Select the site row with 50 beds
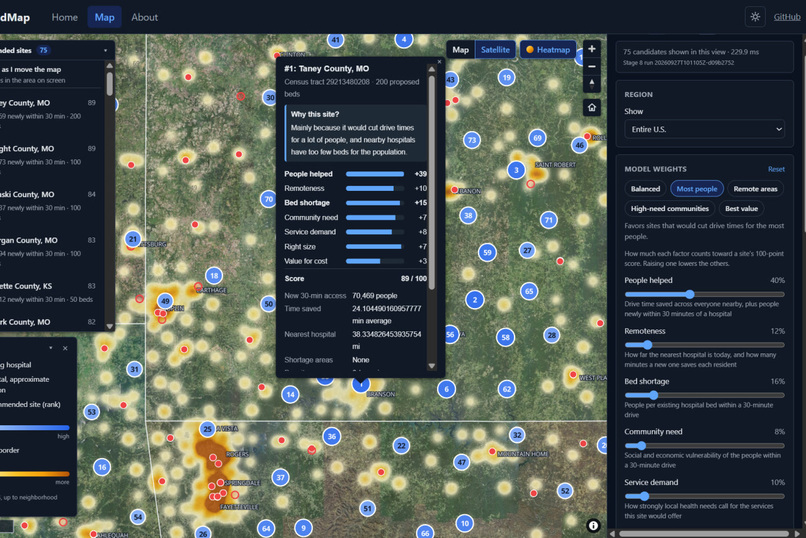Screen dimensions: 806x538 pyautogui.click(x=49, y=292)
